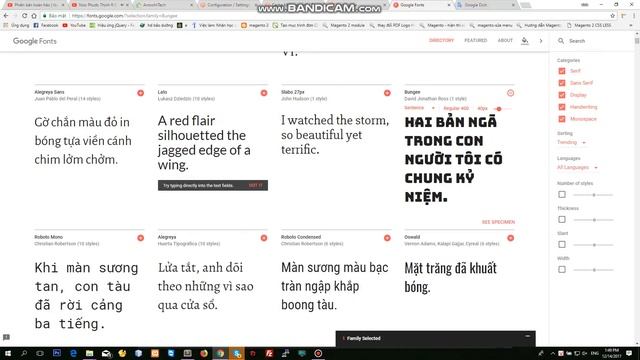Open Bungee's Regular 400 style dropdown
The image size is (640, 360).
456,108
